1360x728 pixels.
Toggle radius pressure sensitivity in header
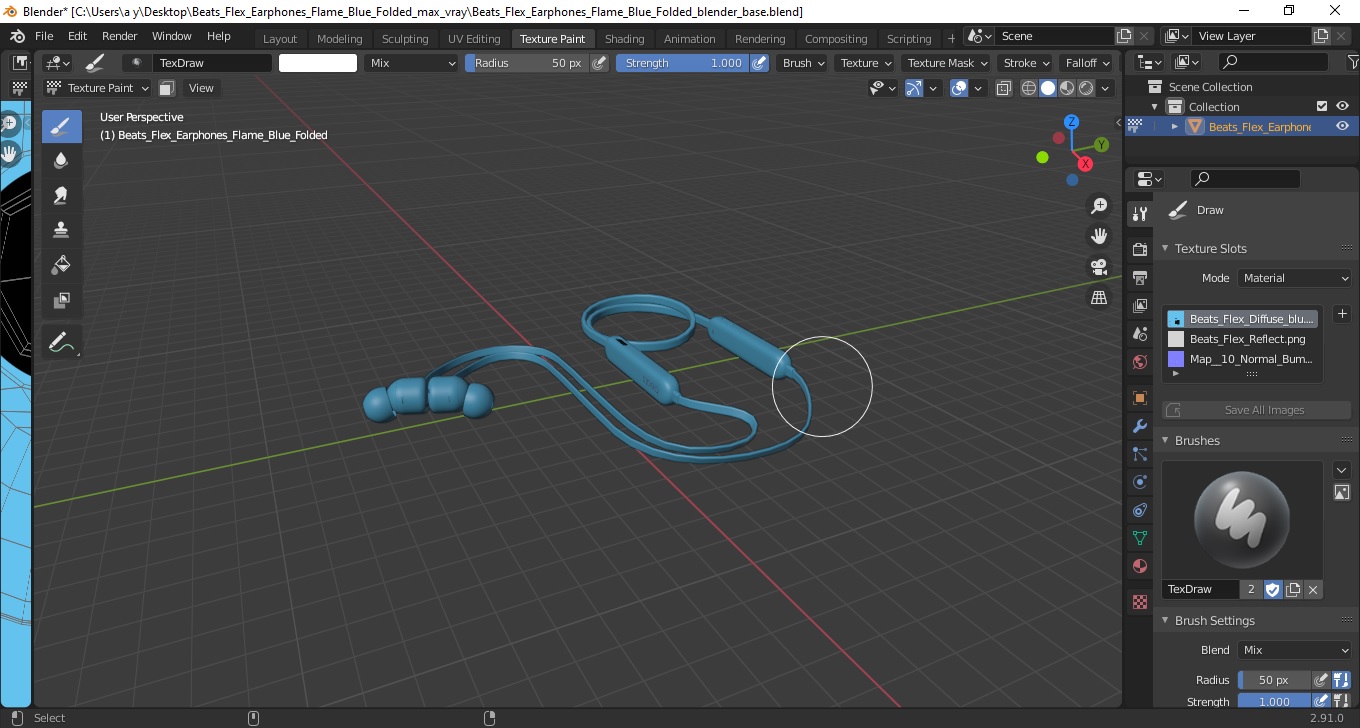599,63
